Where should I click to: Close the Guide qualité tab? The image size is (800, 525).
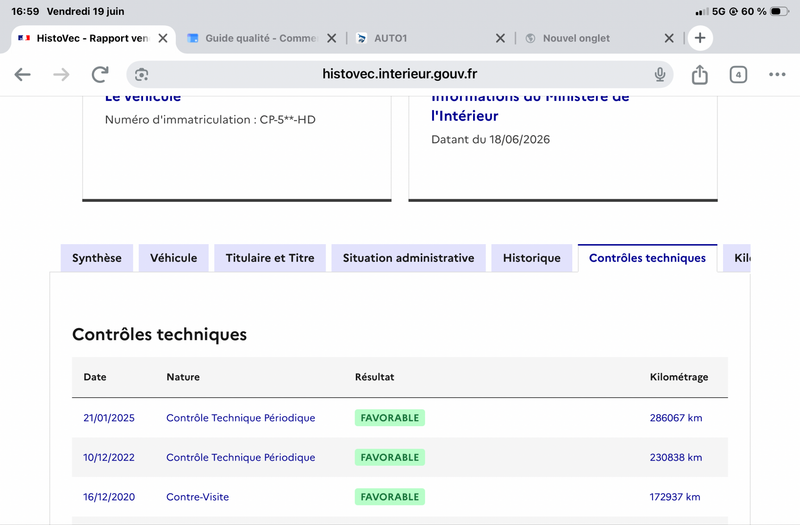click(x=332, y=38)
